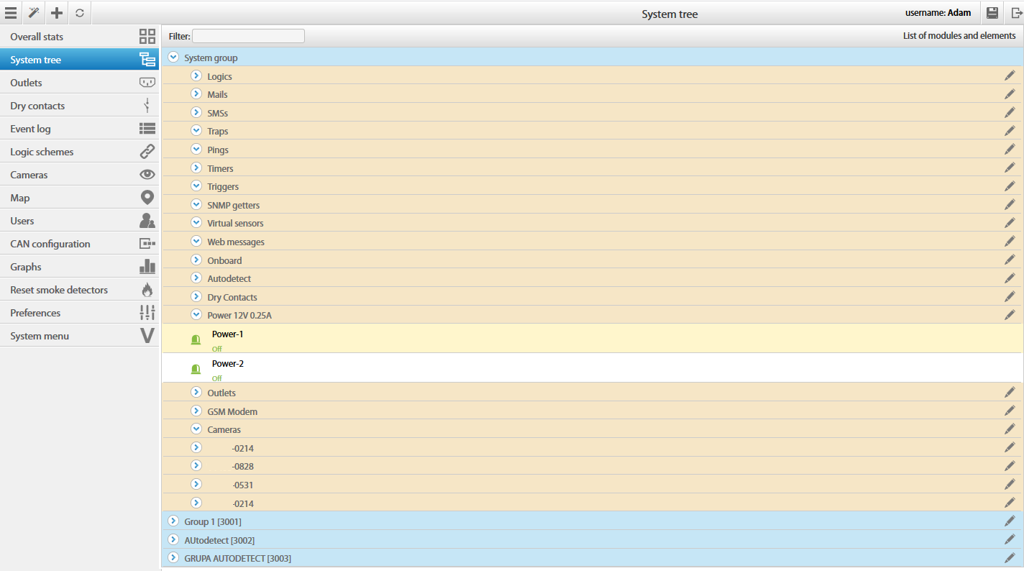Toggle the Power-1 output lamp
Screen dimensions: 1024x571
pos(195,339)
